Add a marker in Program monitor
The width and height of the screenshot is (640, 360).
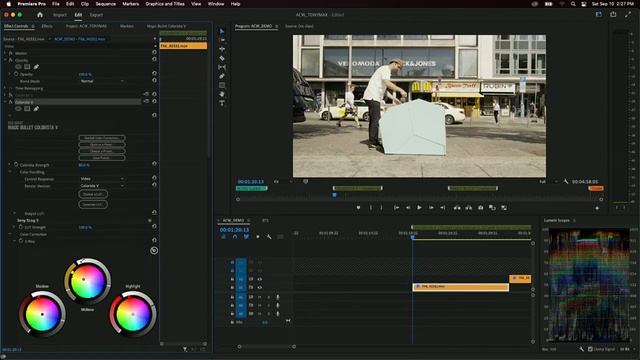point(358,208)
